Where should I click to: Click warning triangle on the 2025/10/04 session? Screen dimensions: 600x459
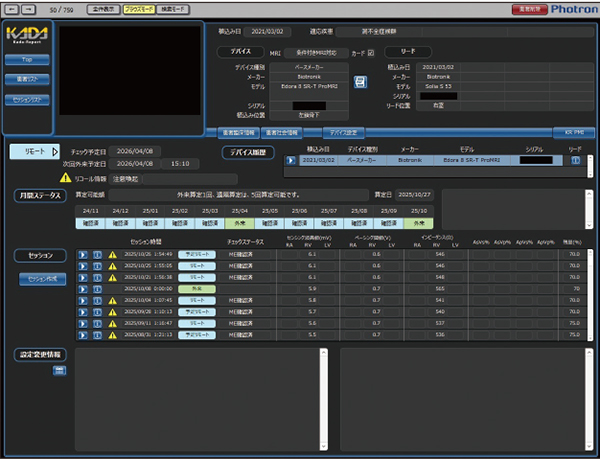(x=113, y=299)
